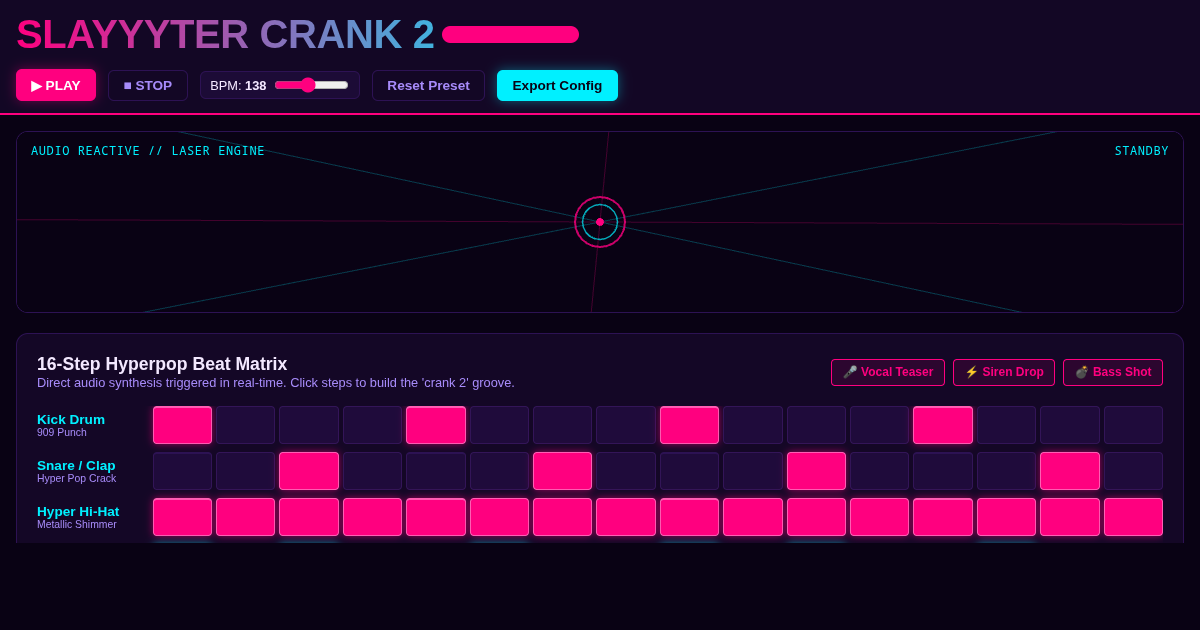Click the STANDBY status text
The image size is (1200, 630).
pyautogui.click(x=1142, y=151)
